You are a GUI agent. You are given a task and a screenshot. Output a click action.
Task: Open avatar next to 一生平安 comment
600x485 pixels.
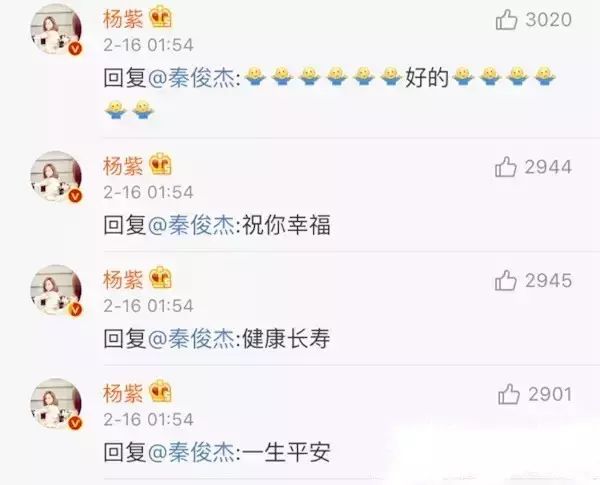56,404
